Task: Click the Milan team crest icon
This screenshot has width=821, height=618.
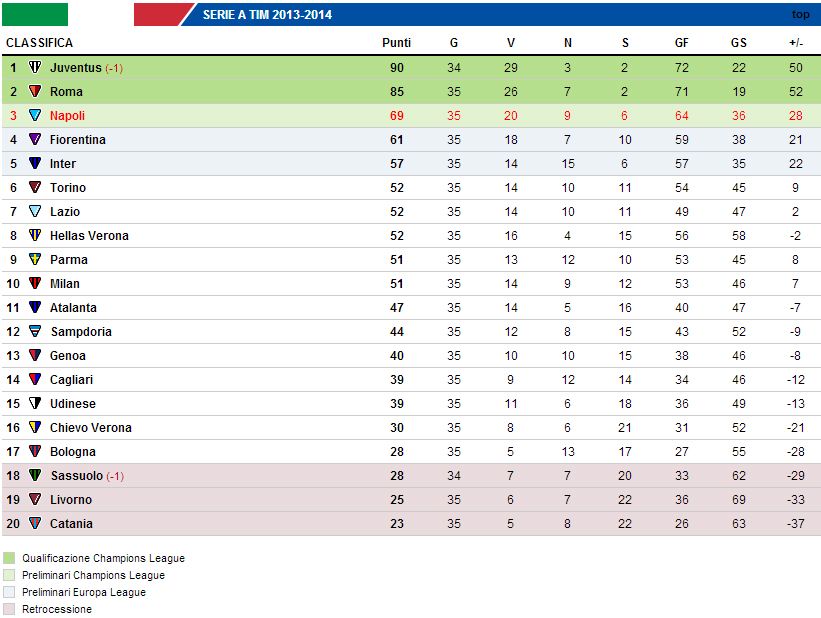Action: pos(35,283)
